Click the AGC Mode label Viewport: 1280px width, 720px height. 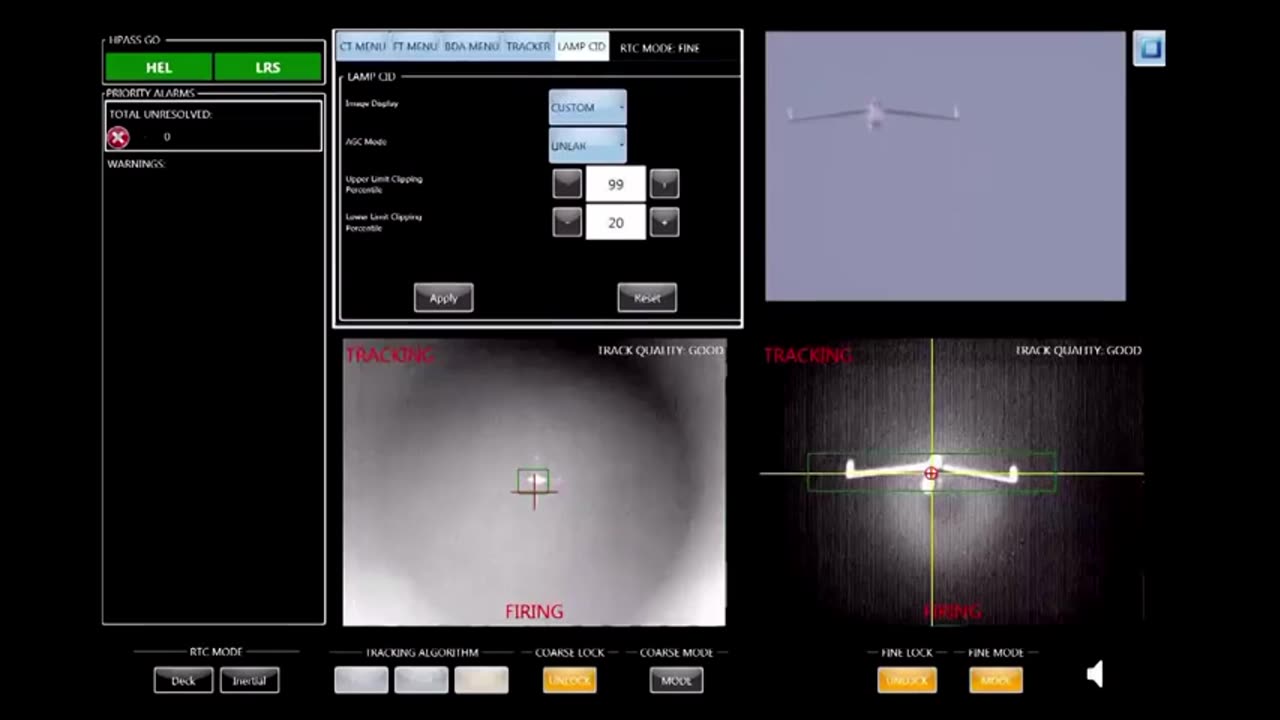click(x=366, y=141)
